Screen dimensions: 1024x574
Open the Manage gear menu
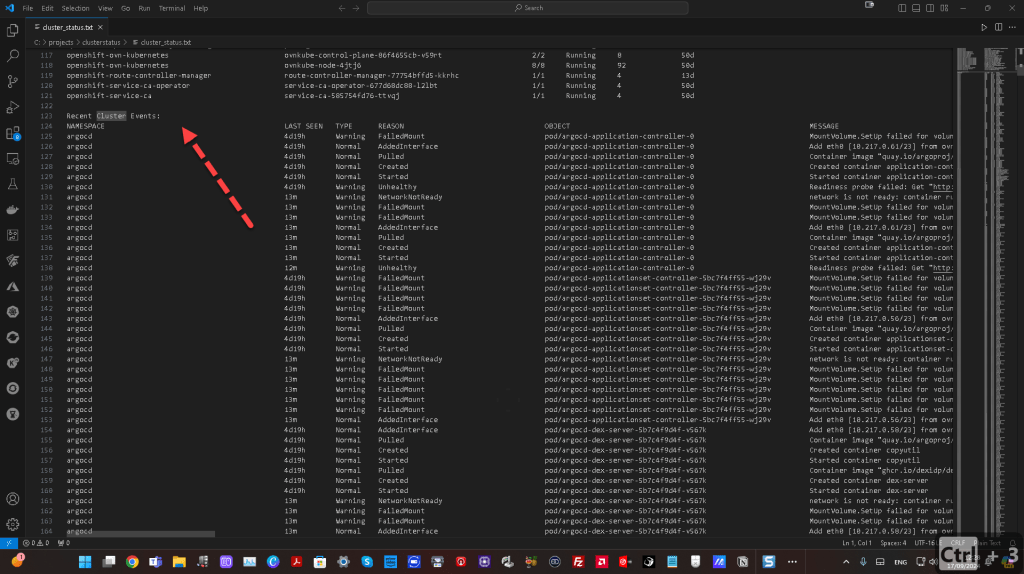12,524
